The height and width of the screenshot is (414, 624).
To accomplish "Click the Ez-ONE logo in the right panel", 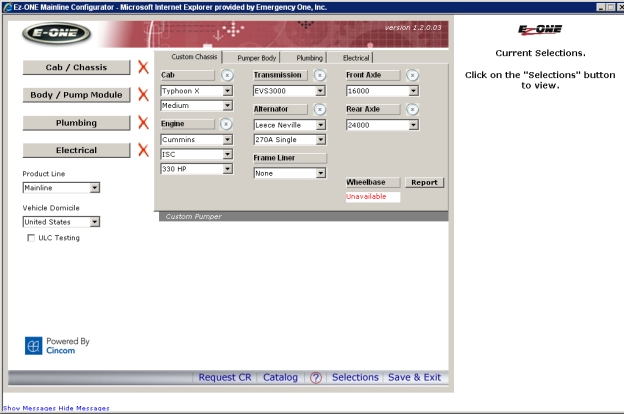I will [x=540, y=29].
